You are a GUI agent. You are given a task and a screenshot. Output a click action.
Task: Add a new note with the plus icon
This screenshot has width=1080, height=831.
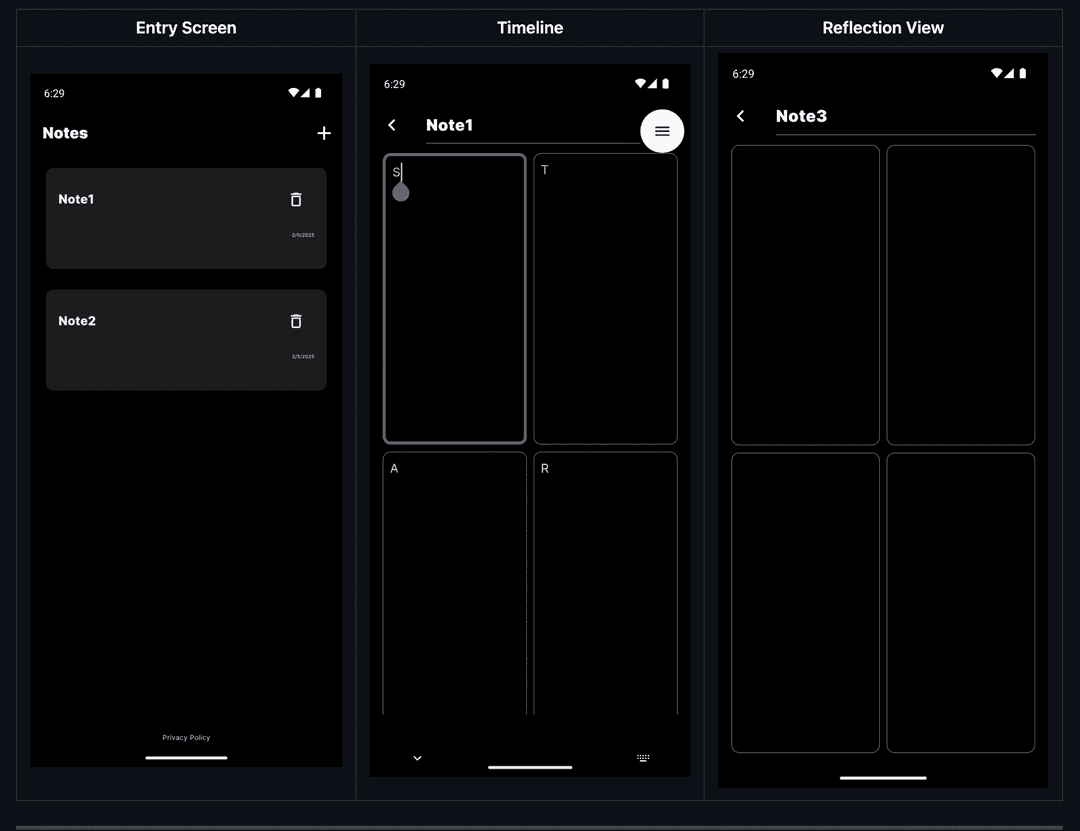pos(324,133)
